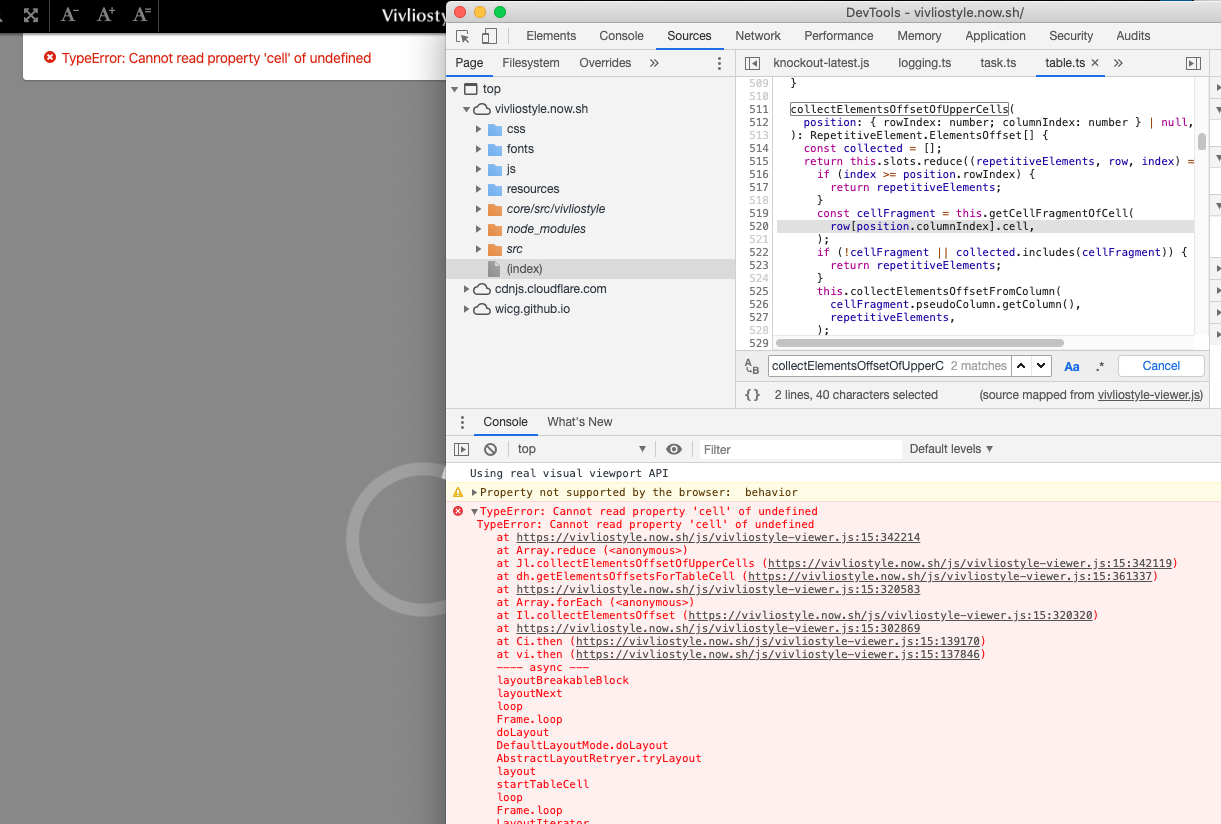Show the console sidebar
This screenshot has width=1221, height=824.
point(462,448)
